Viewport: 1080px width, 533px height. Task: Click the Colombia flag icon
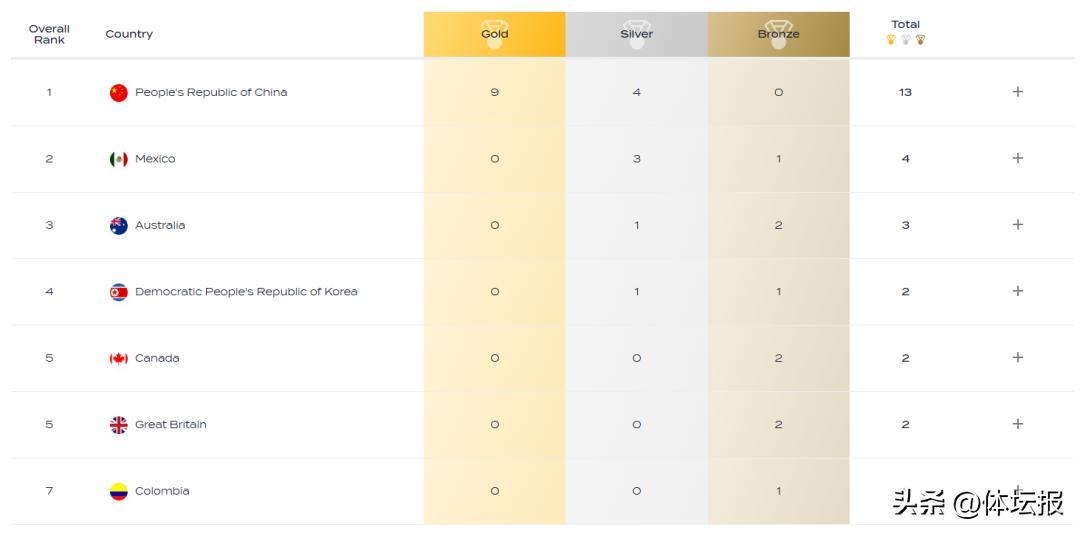[119, 491]
